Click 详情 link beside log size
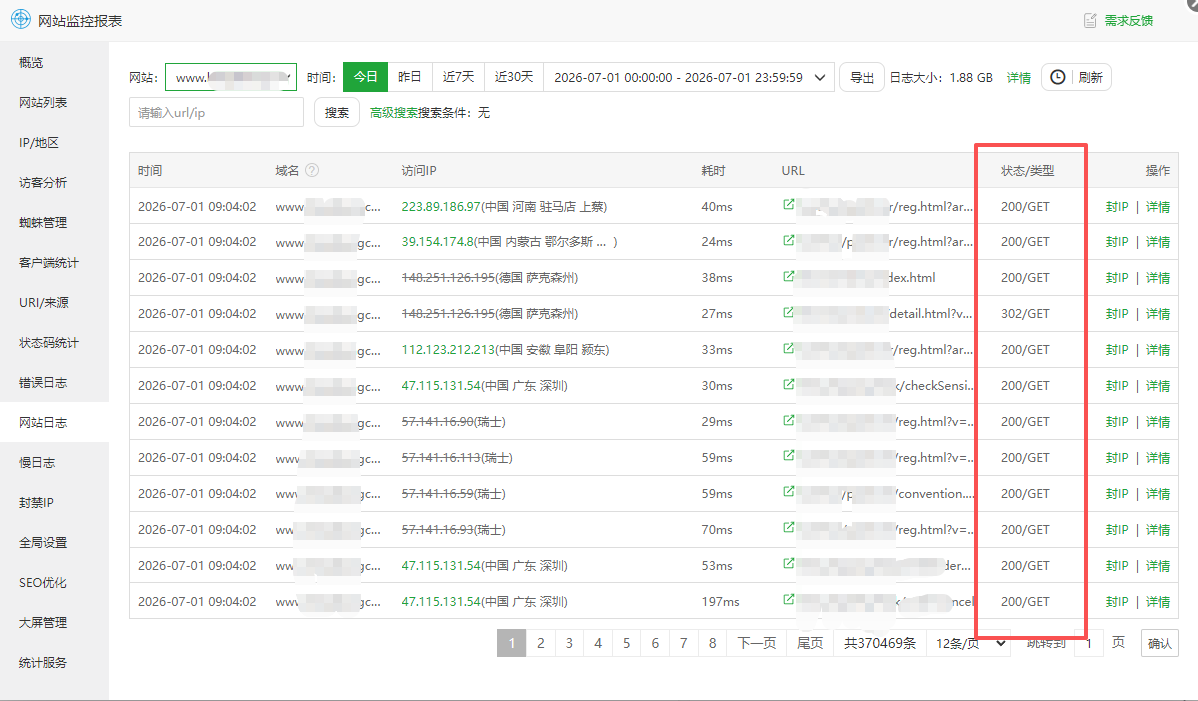1198x701 pixels. pos(1018,78)
